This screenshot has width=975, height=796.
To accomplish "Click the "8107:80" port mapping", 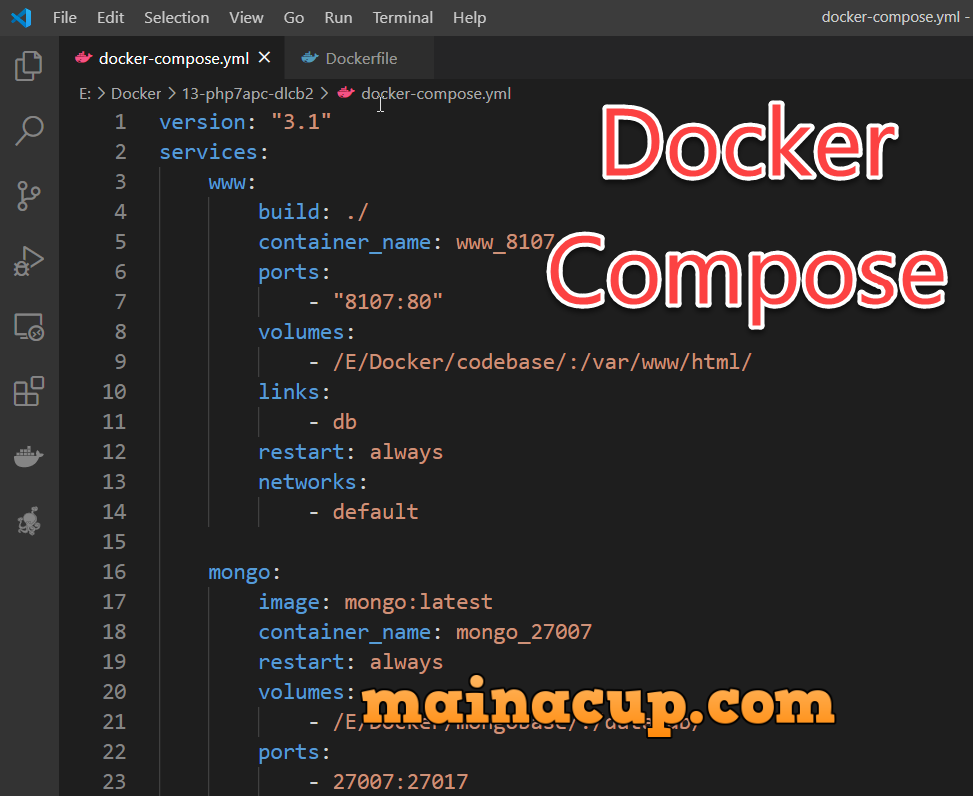I will tap(387, 302).
